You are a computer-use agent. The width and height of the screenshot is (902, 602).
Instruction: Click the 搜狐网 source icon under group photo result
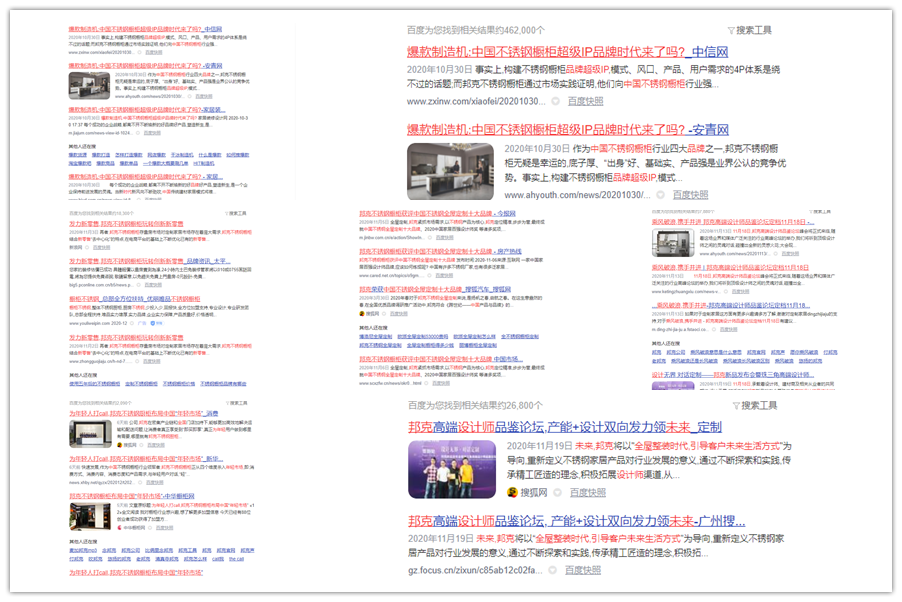[x=512, y=493]
